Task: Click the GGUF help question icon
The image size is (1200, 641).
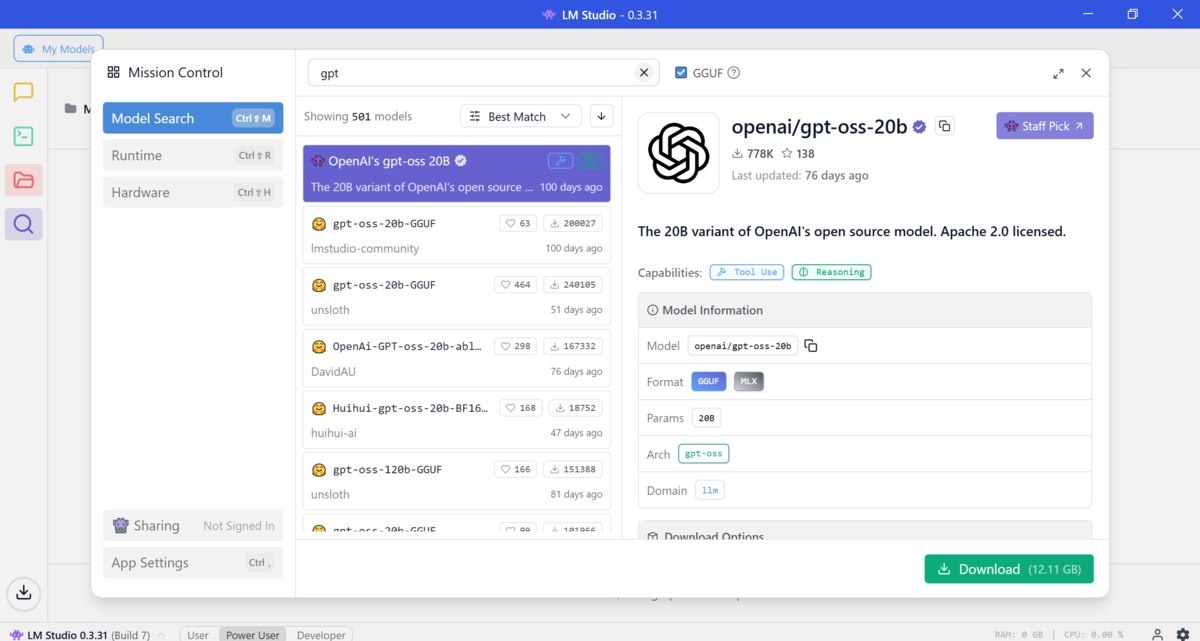Action: click(734, 73)
